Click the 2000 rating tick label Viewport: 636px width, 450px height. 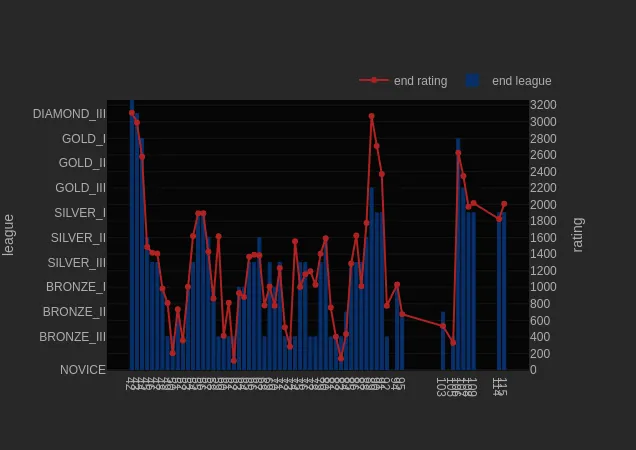[543, 205]
